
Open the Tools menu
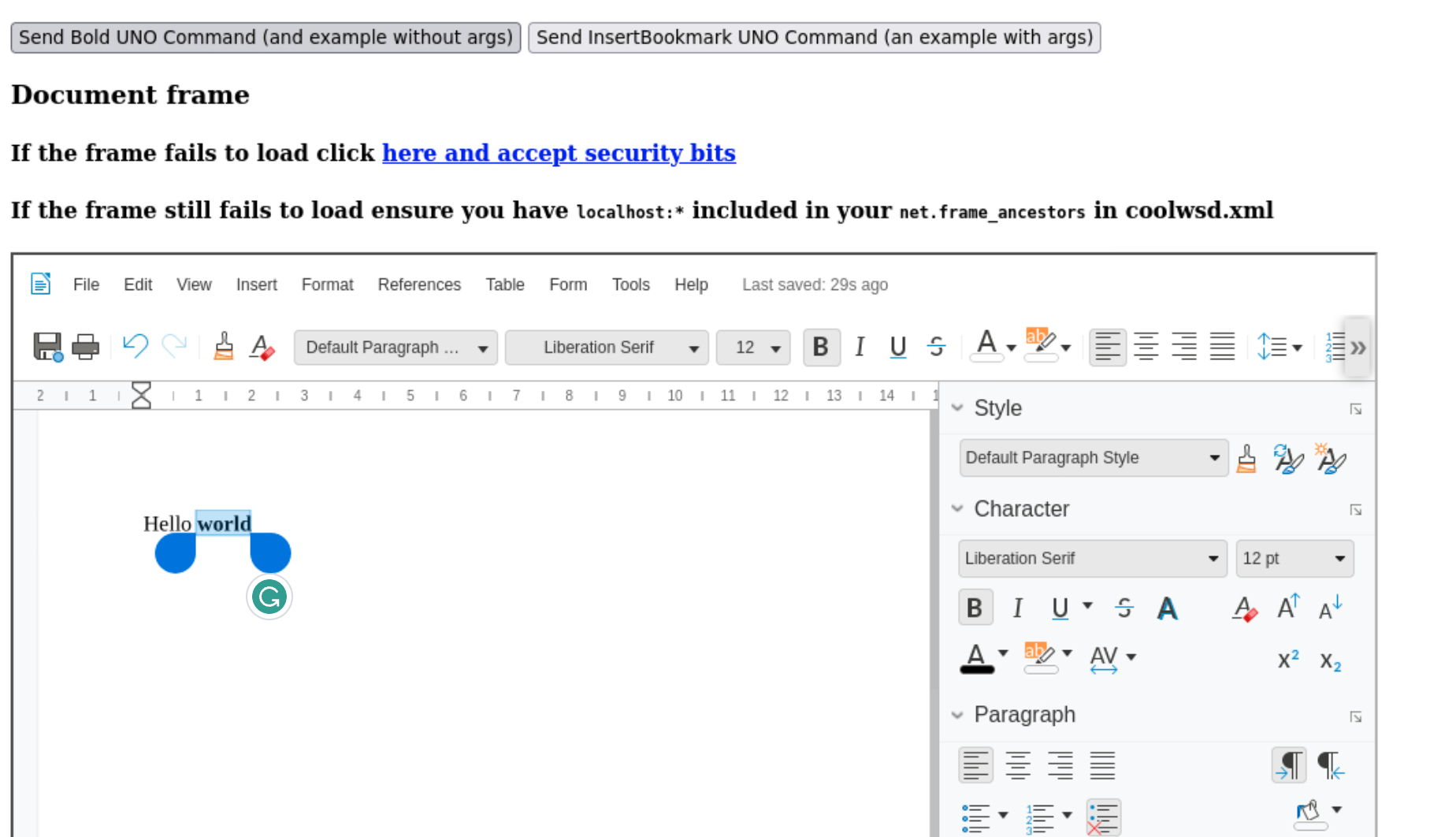point(631,285)
